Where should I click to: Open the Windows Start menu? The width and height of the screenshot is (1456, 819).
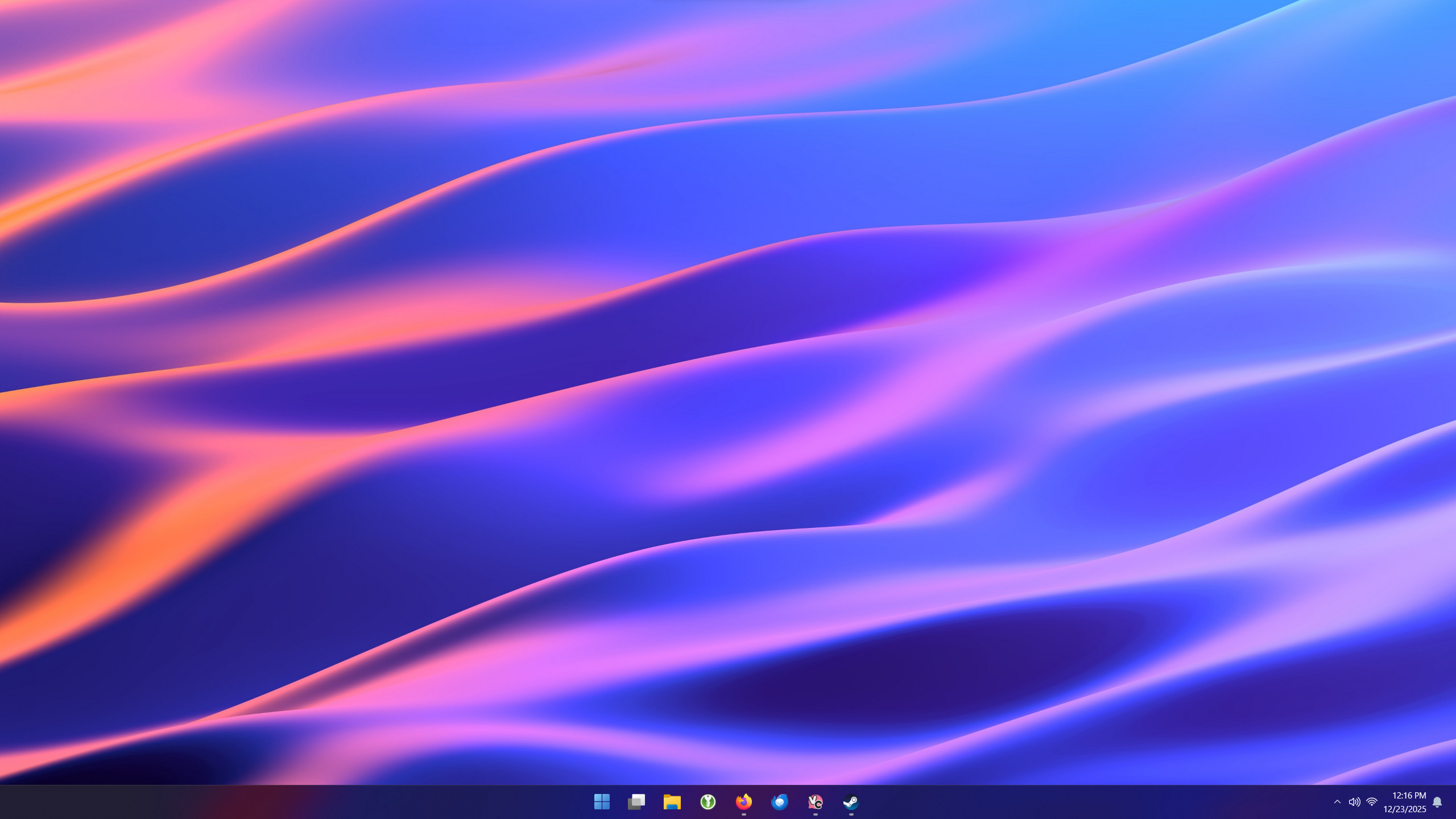tap(602, 802)
